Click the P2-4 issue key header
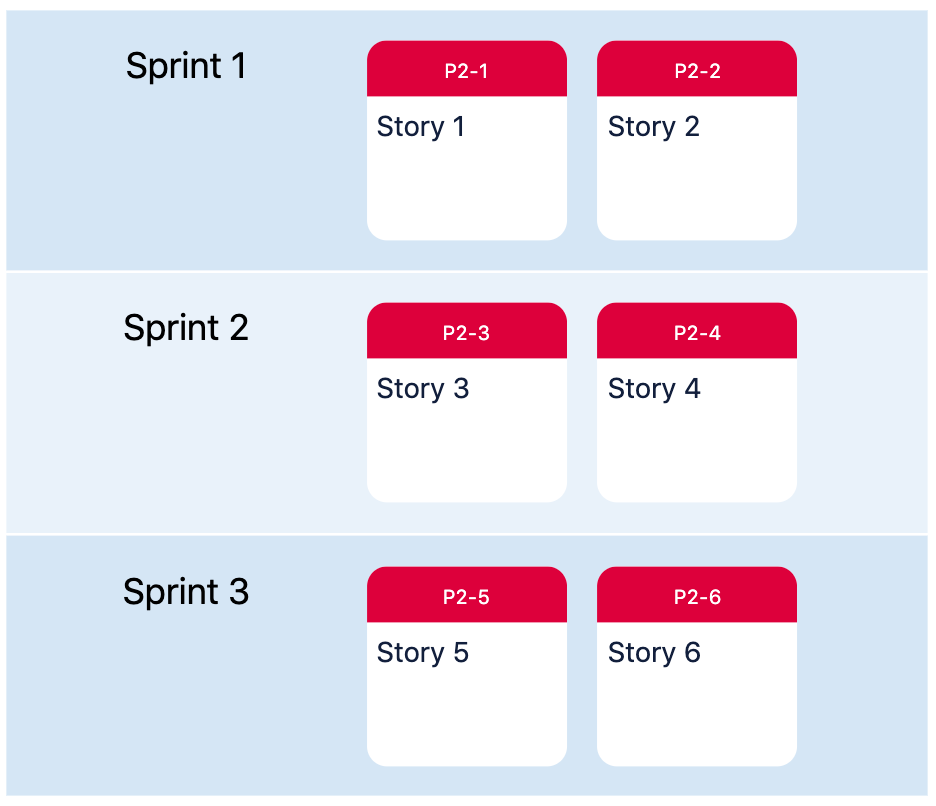Viewport: 936px width, 806px height. 697,333
